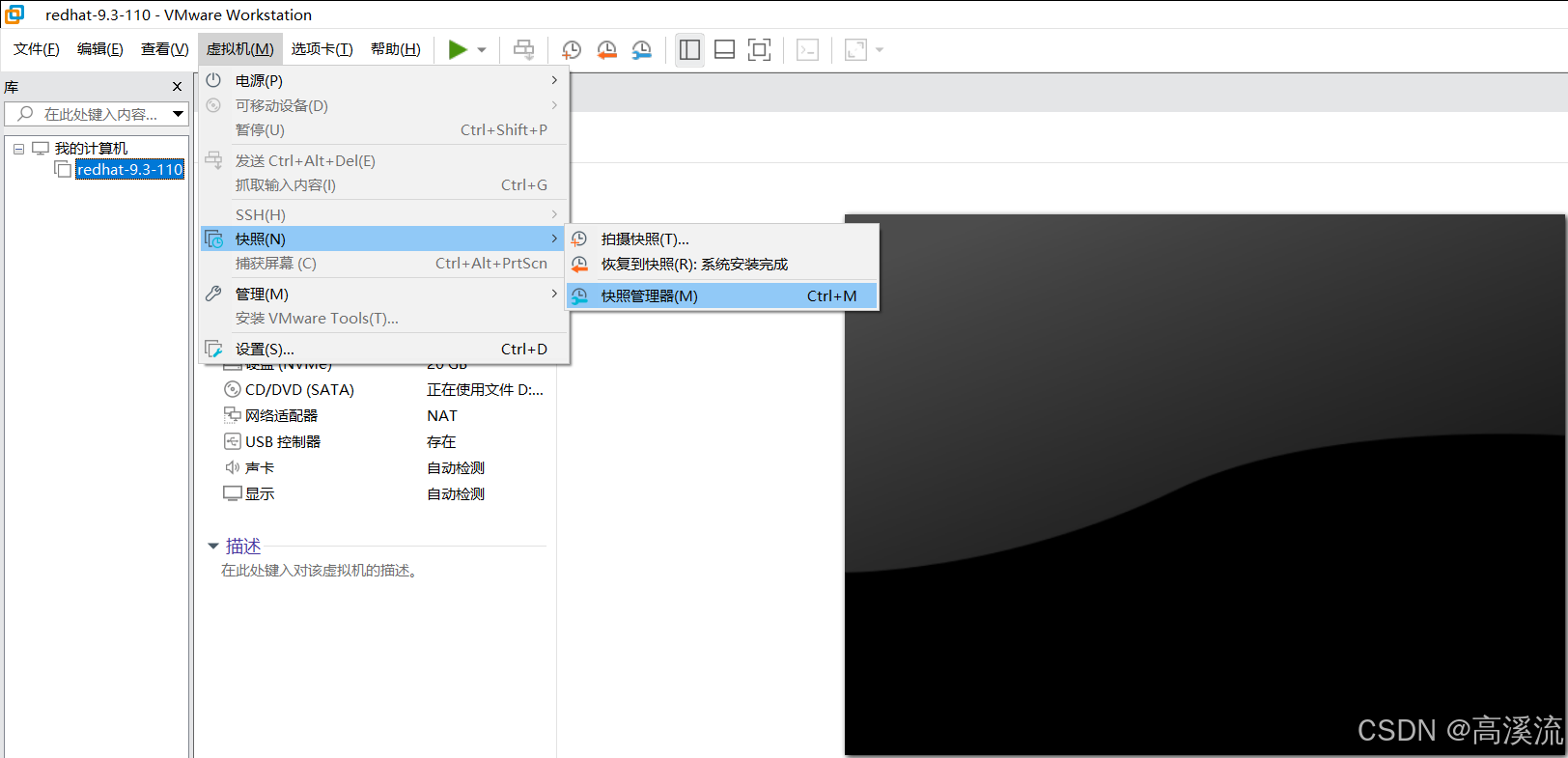Open the 选项卡(T) menu
Screen dimensions: 1568x758
coord(322,49)
